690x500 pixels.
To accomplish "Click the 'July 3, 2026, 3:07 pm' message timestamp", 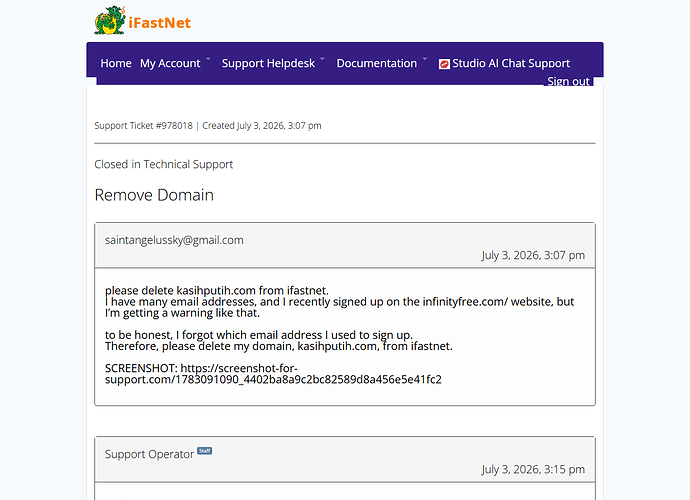I will 533,255.
